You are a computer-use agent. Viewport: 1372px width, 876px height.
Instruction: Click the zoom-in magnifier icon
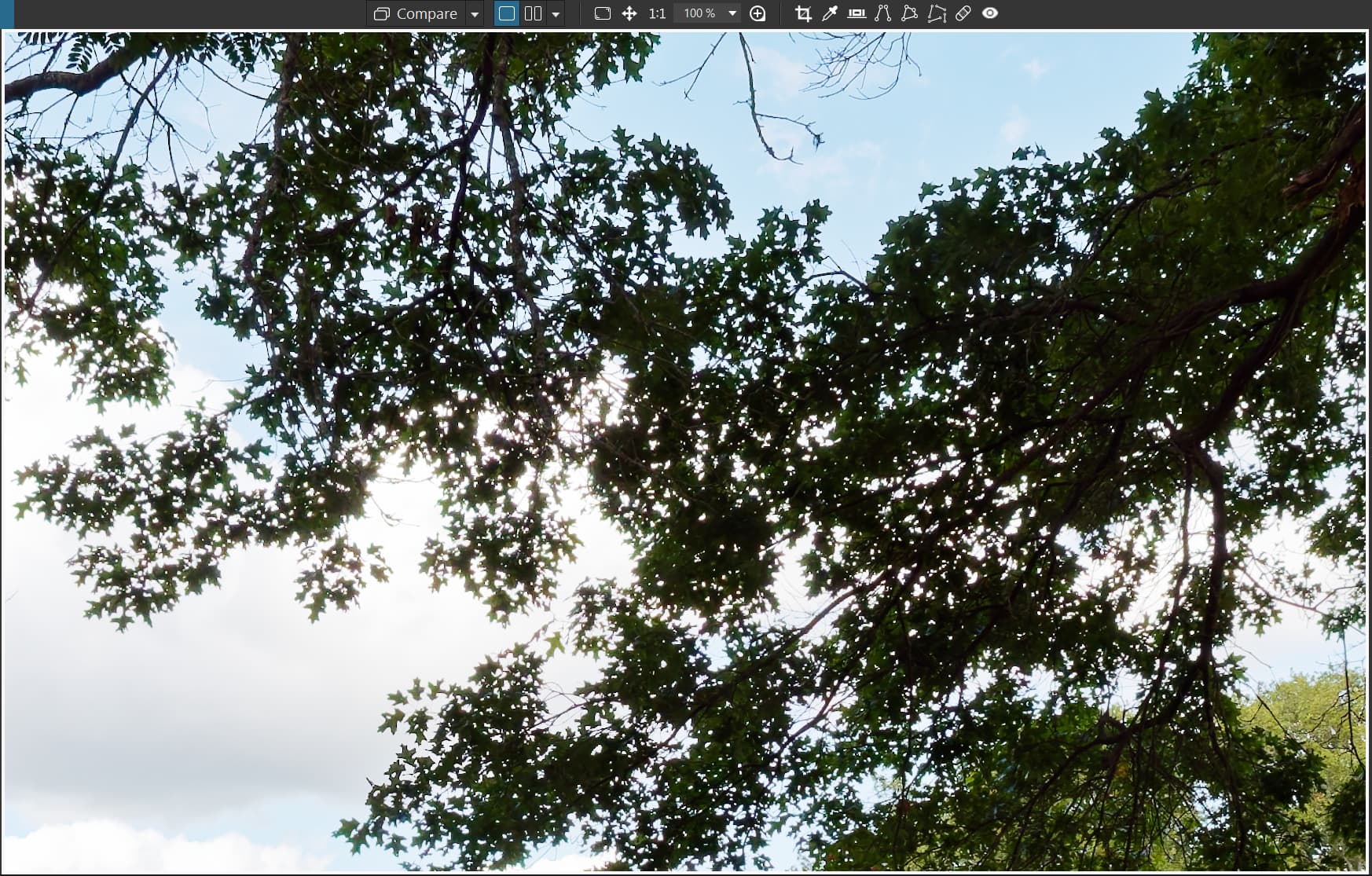[758, 13]
